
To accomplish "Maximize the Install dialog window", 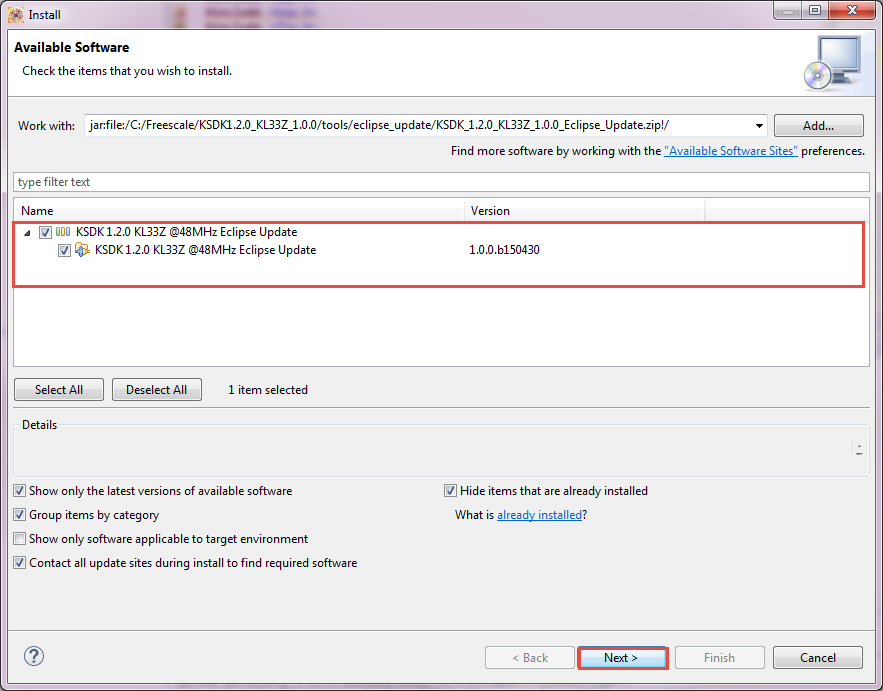I will (815, 10).
